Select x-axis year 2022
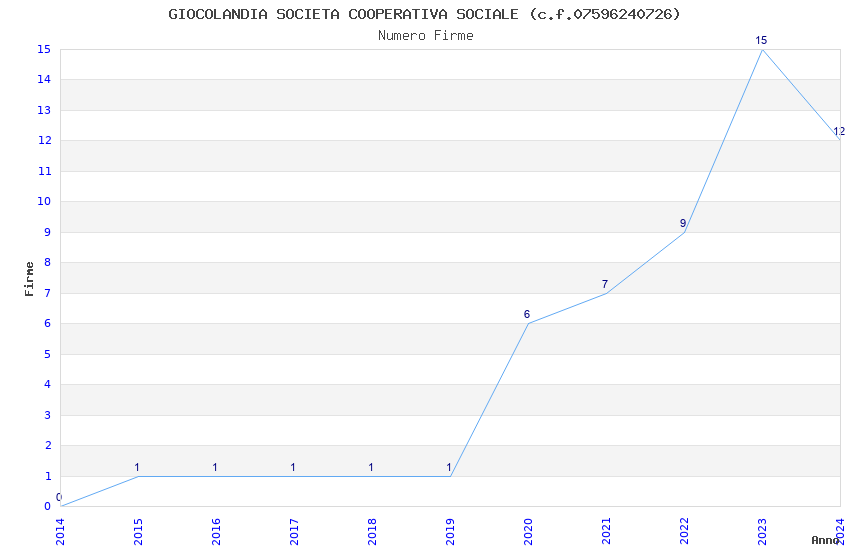This screenshot has width=850, height=550. click(x=685, y=532)
